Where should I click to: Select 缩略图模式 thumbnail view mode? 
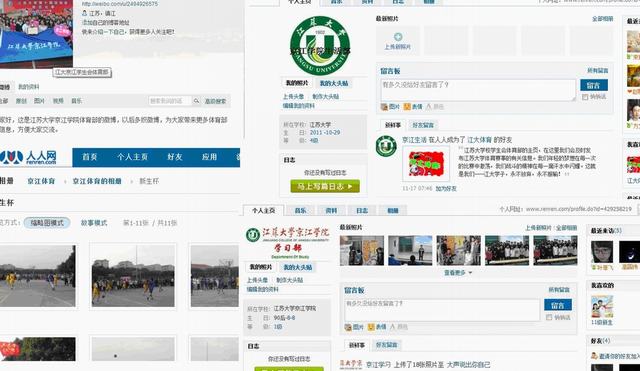coord(47,223)
